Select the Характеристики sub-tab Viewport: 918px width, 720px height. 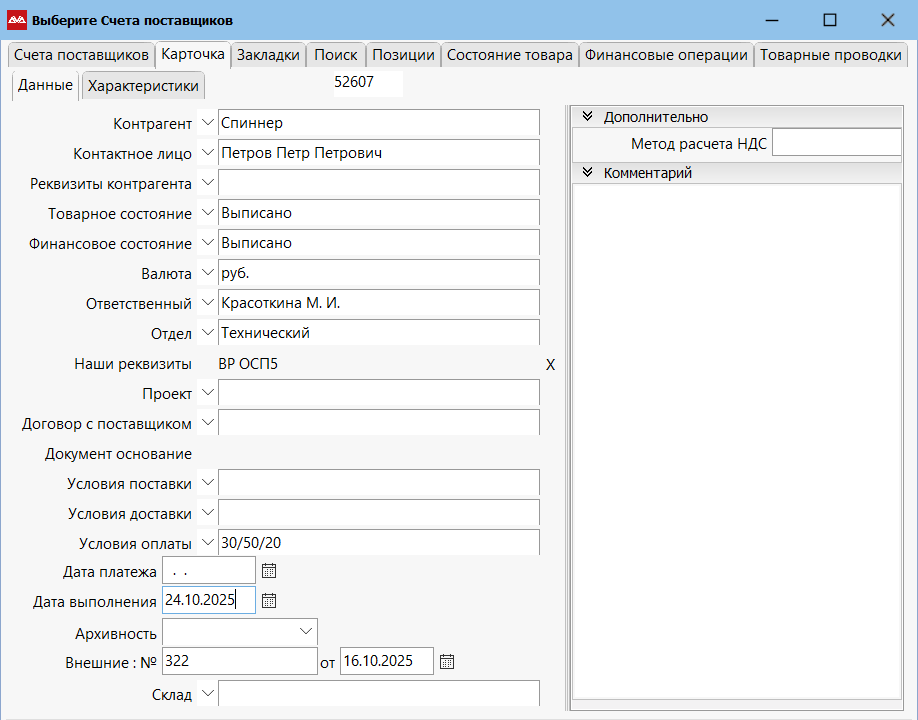tap(143, 86)
